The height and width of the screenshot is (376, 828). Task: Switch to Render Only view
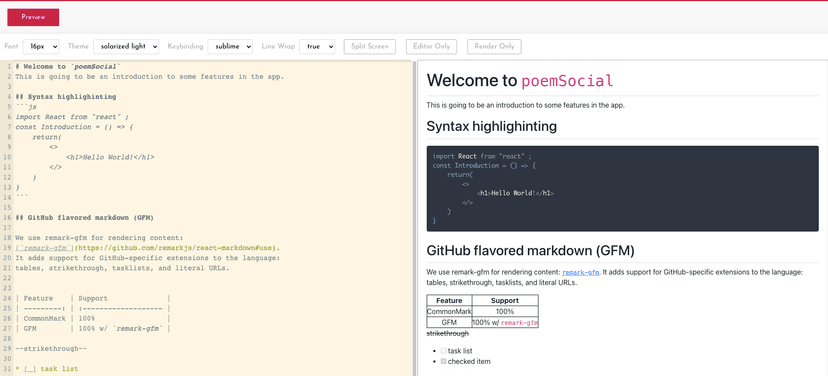pos(494,46)
